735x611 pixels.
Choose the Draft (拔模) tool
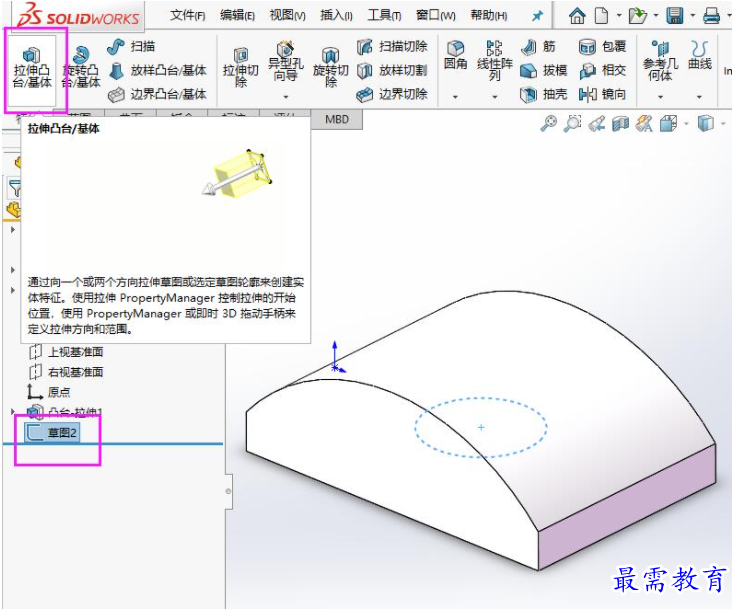(544, 70)
